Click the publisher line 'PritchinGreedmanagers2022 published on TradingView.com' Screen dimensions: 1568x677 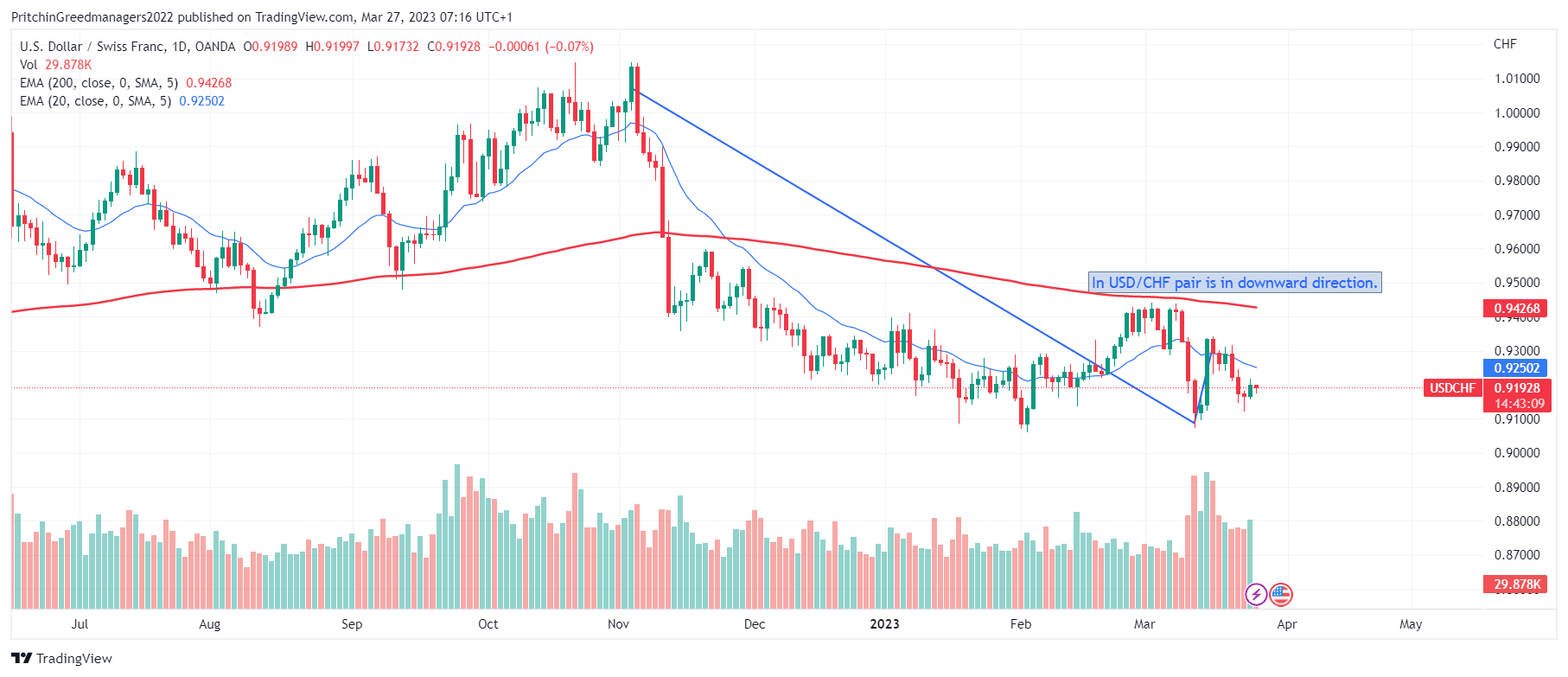(x=182, y=17)
